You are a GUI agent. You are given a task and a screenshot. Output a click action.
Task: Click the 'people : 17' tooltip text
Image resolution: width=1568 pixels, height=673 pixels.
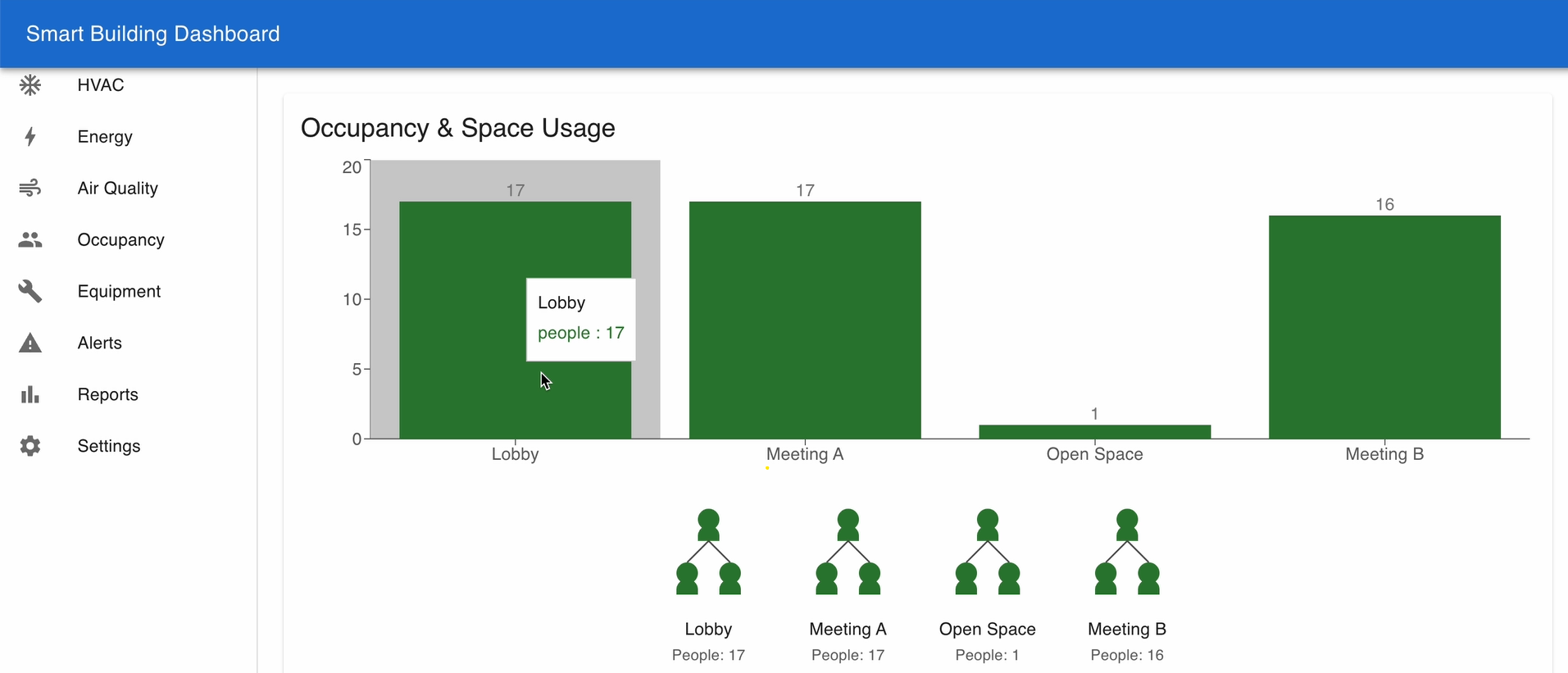[581, 333]
